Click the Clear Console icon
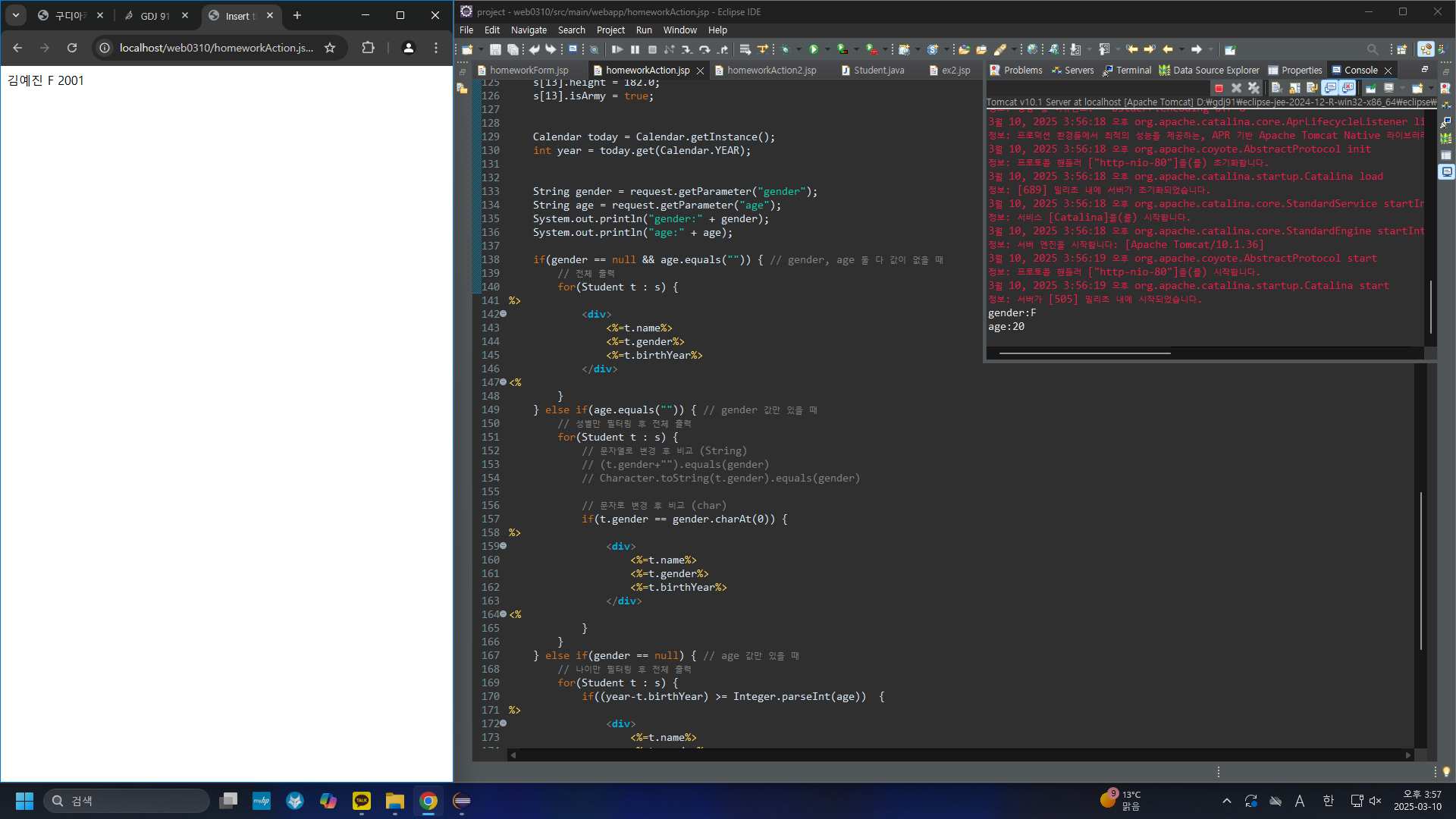The height and width of the screenshot is (819, 1456). [x=1276, y=88]
